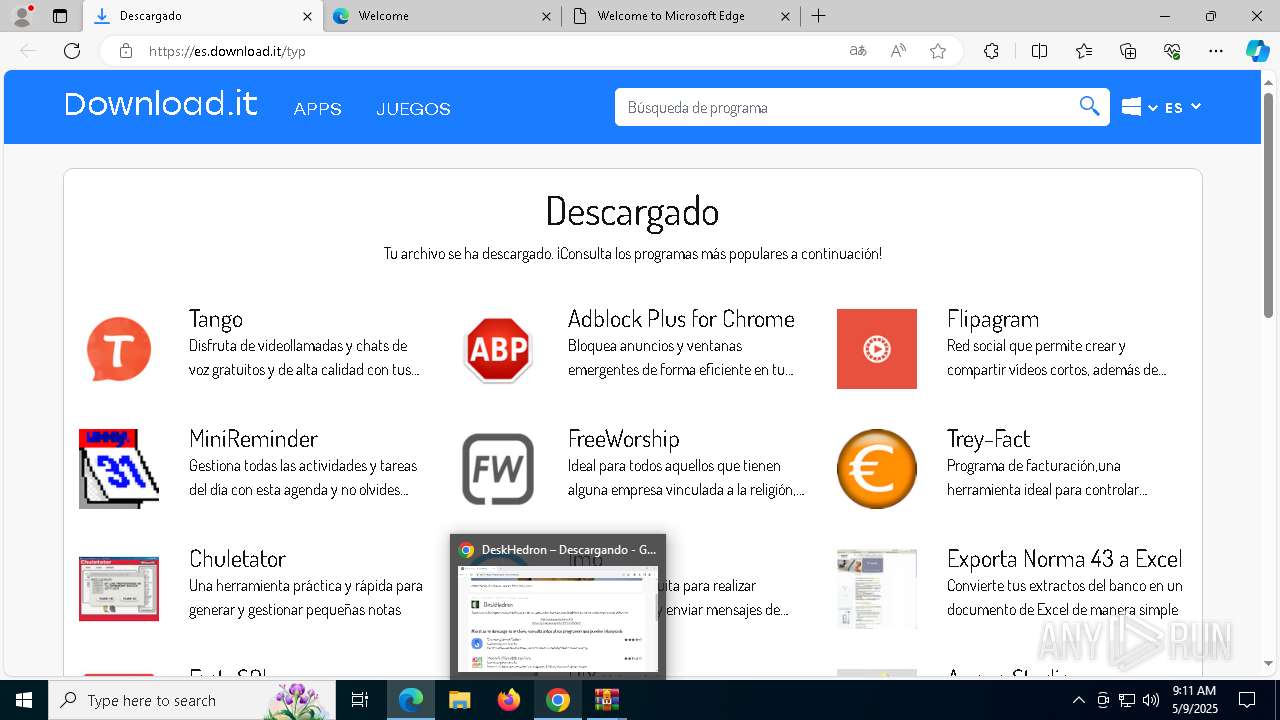
Task: Click the Exporta Norma 43 thumbnail
Action: (x=877, y=589)
